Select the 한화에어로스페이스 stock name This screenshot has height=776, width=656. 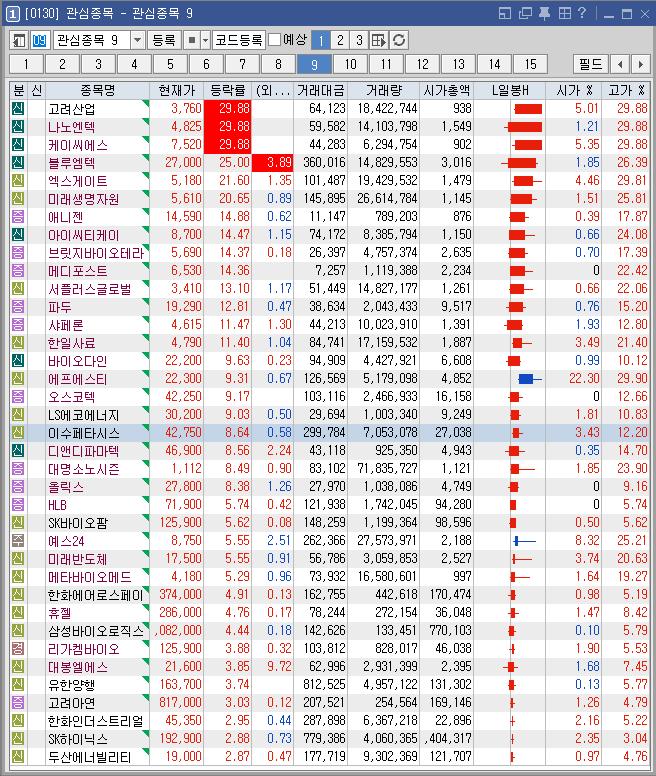tap(95, 595)
